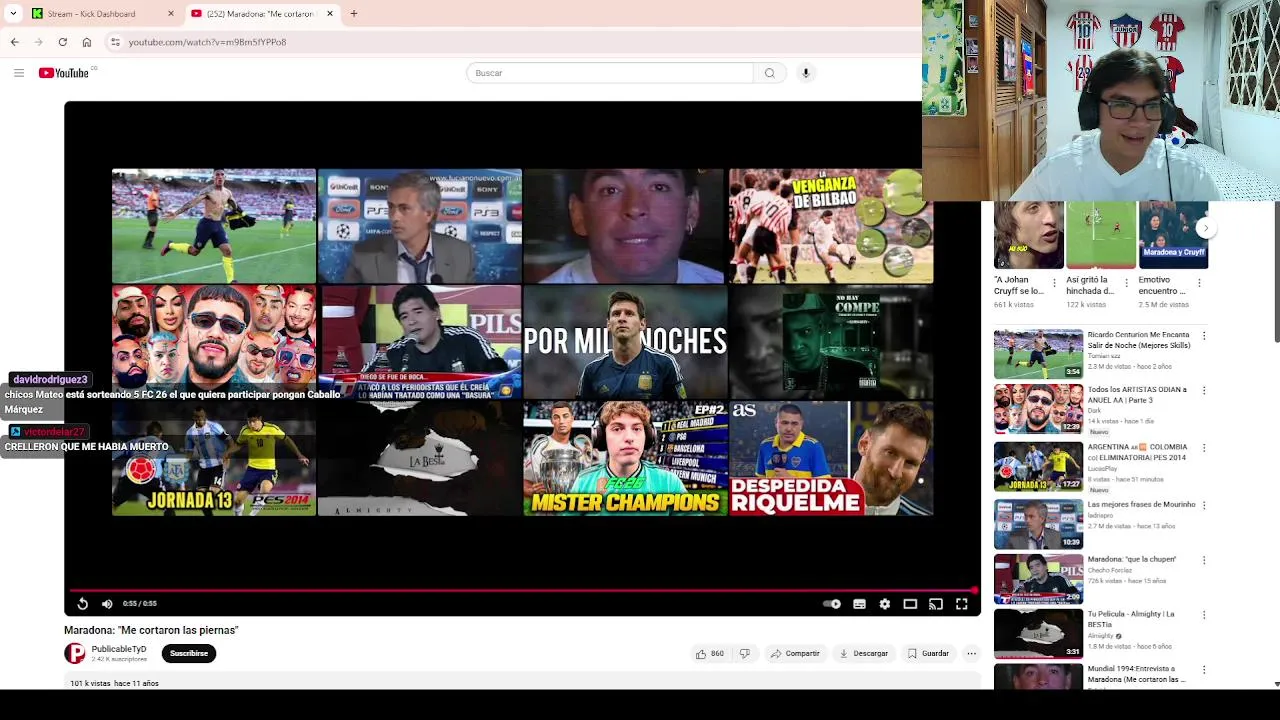This screenshot has width=1280, height=720.
Task: Open Las mejores frases de Mourinho thumbnail
Action: click(1038, 524)
